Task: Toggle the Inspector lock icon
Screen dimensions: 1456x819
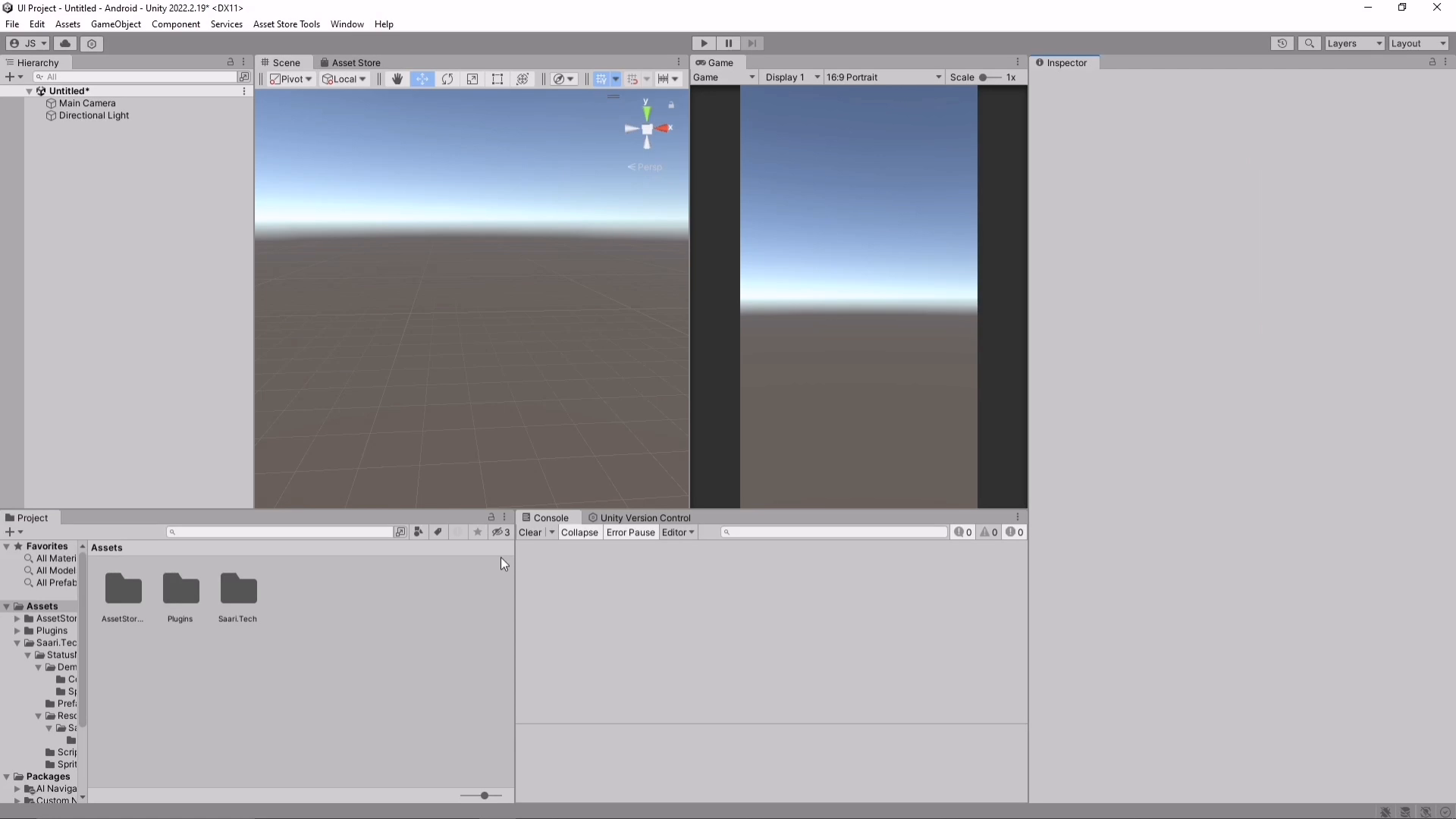Action: (1432, 62)
